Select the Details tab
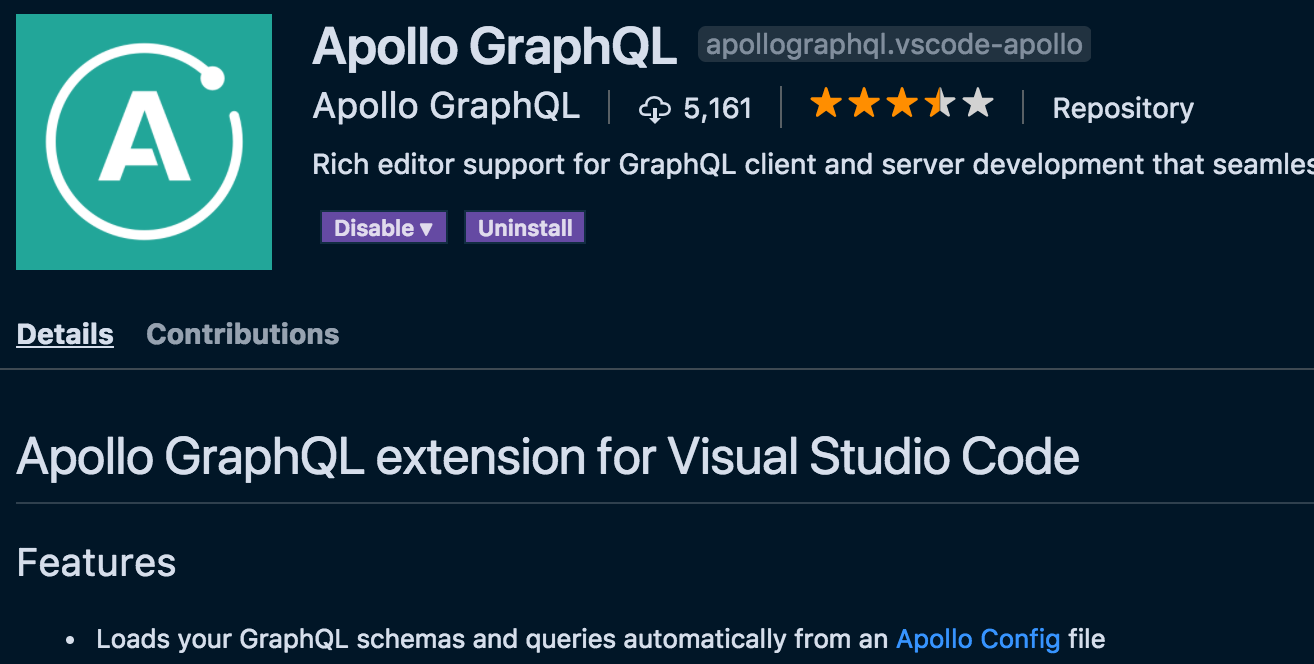The width and height of the screenshot is (1314, 664). (x=64, y=334)
